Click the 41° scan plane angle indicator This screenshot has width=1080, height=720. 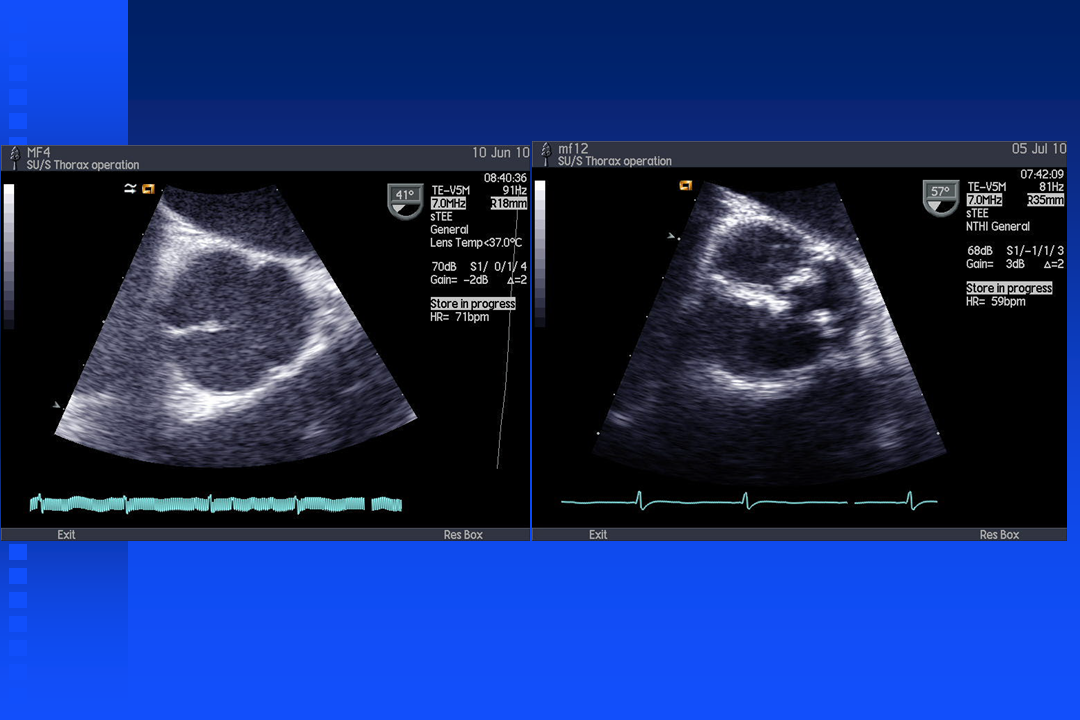(x=404, y=201)
